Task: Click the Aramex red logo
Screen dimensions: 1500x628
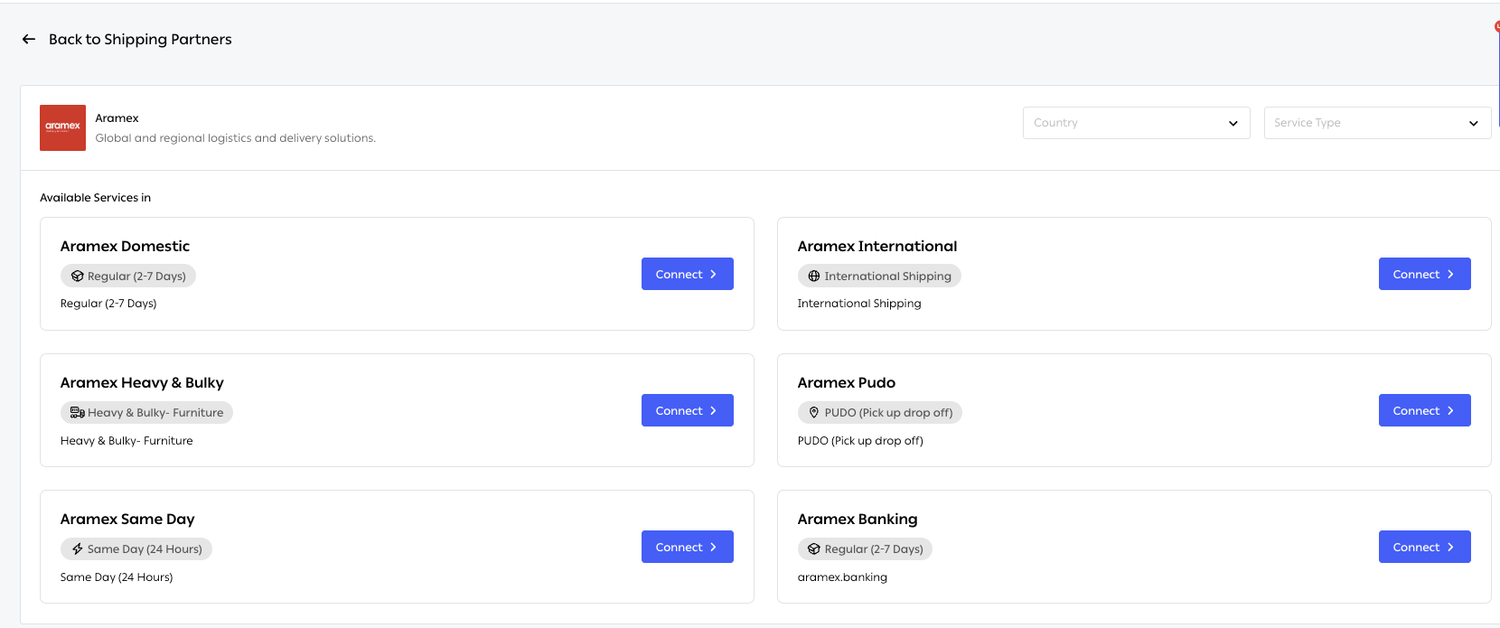Action: tap(62, 128)
